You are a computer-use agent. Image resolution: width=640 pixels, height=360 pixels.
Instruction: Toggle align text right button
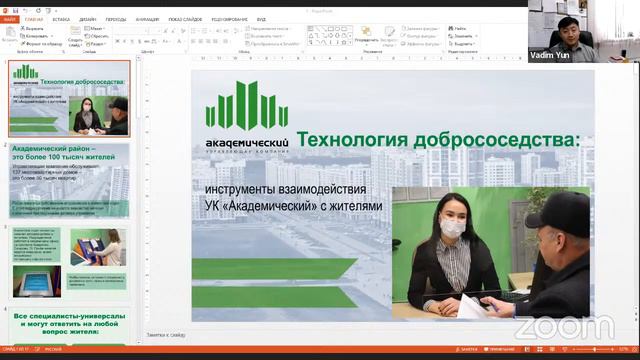tap(208, 41)
